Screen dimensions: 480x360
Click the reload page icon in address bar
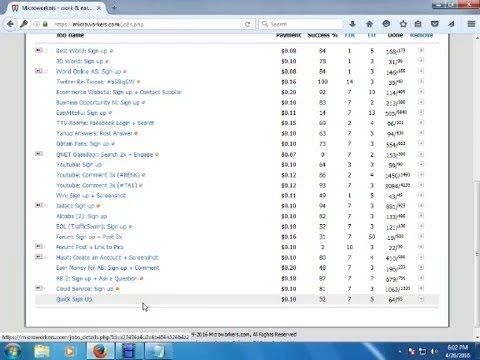[247, 24]
